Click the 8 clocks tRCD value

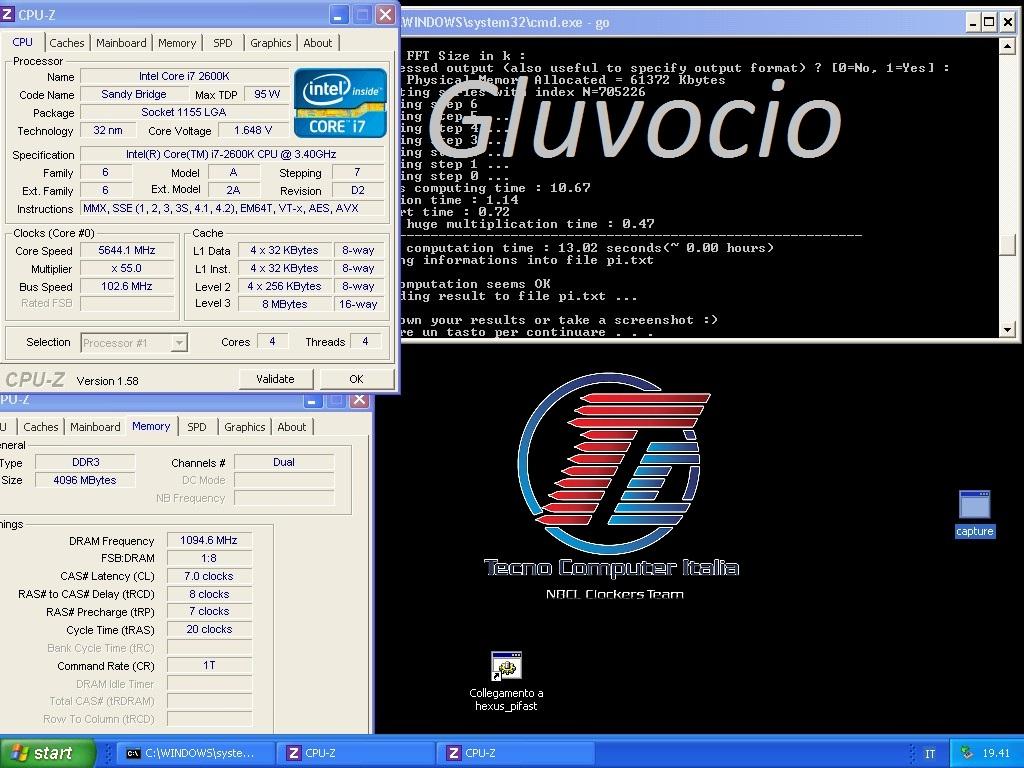point(209,594)
